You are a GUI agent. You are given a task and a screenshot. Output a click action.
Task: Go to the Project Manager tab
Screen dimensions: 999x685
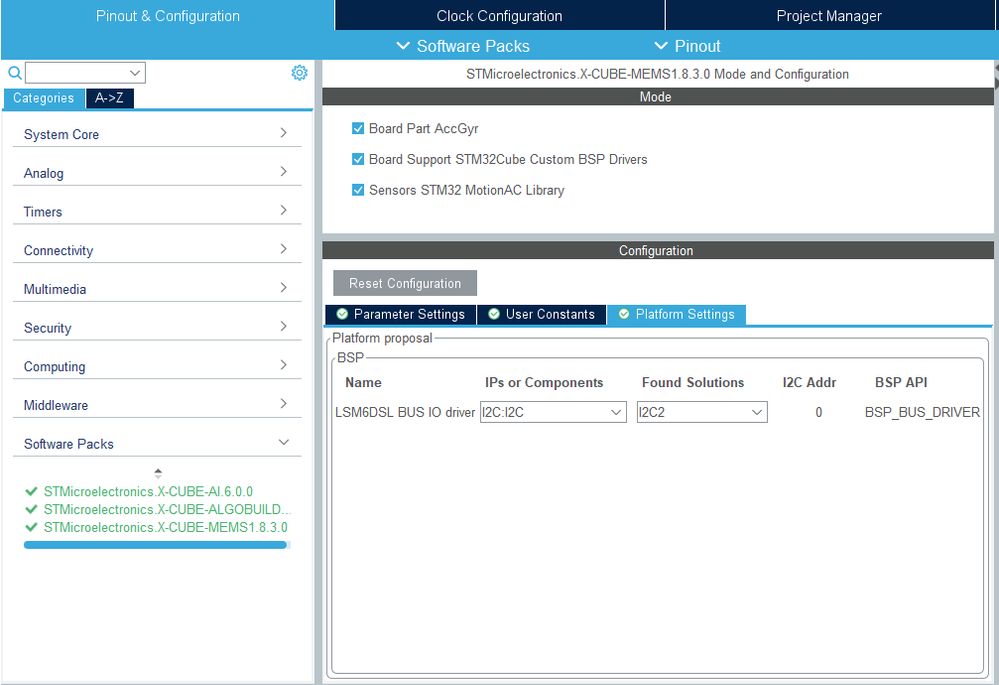point(829,15)
